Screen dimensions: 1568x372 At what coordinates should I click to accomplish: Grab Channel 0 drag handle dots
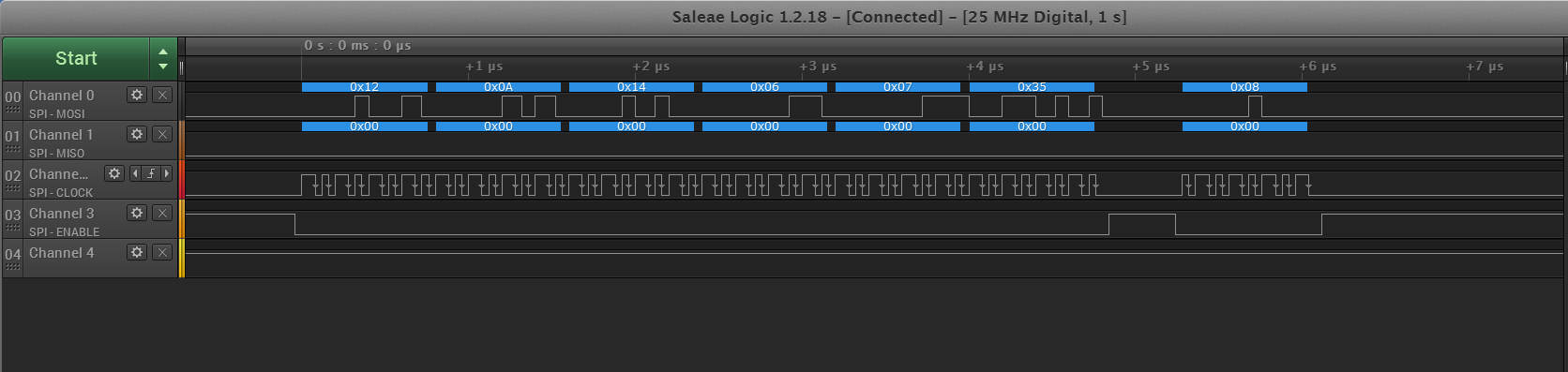click(x=12, y=111)
